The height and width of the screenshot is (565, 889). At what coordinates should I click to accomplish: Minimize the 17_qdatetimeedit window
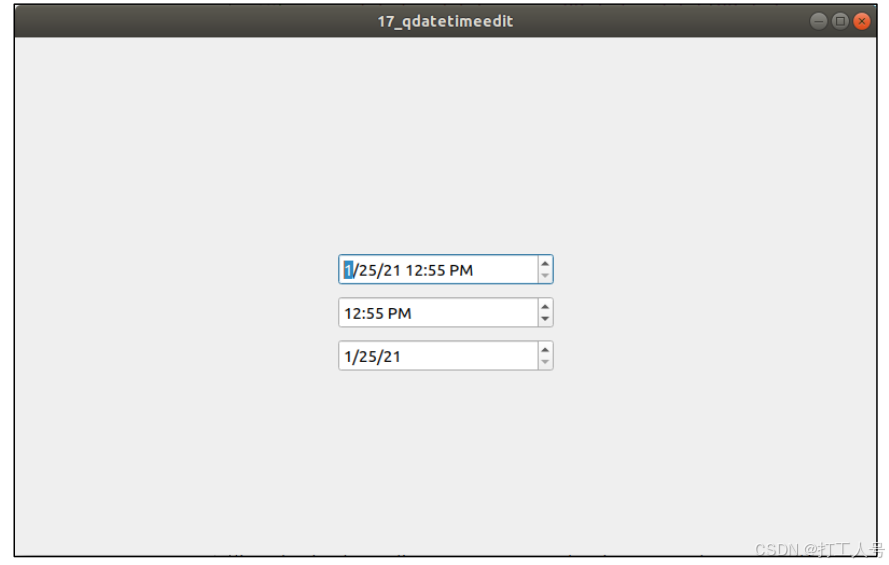(x=818, y=22)
